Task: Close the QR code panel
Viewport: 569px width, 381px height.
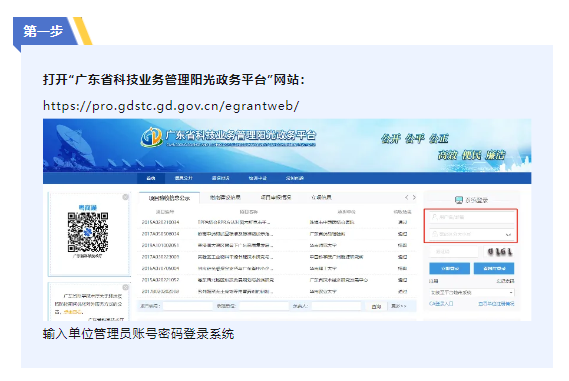Action: pyautogui.click(x=126, y=197)
